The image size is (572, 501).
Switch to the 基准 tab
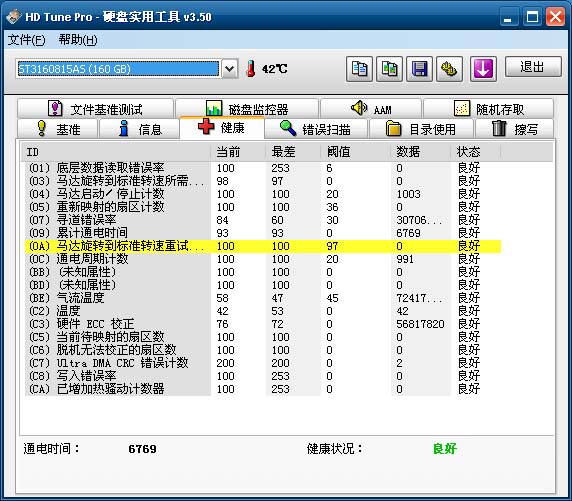pyautogui.click(x=57, y=129)
